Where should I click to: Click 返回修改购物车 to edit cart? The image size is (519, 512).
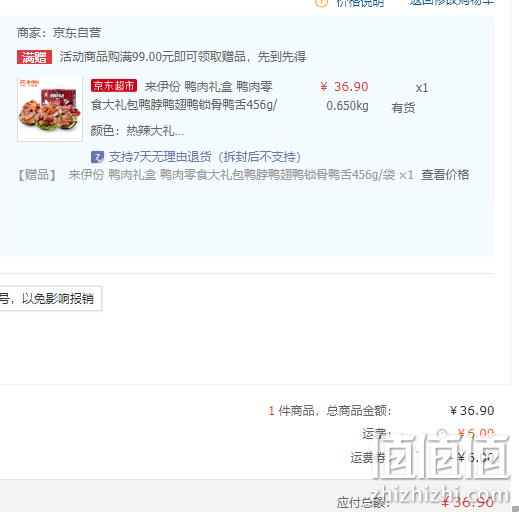pyautogui.click(x=452, y=2)
